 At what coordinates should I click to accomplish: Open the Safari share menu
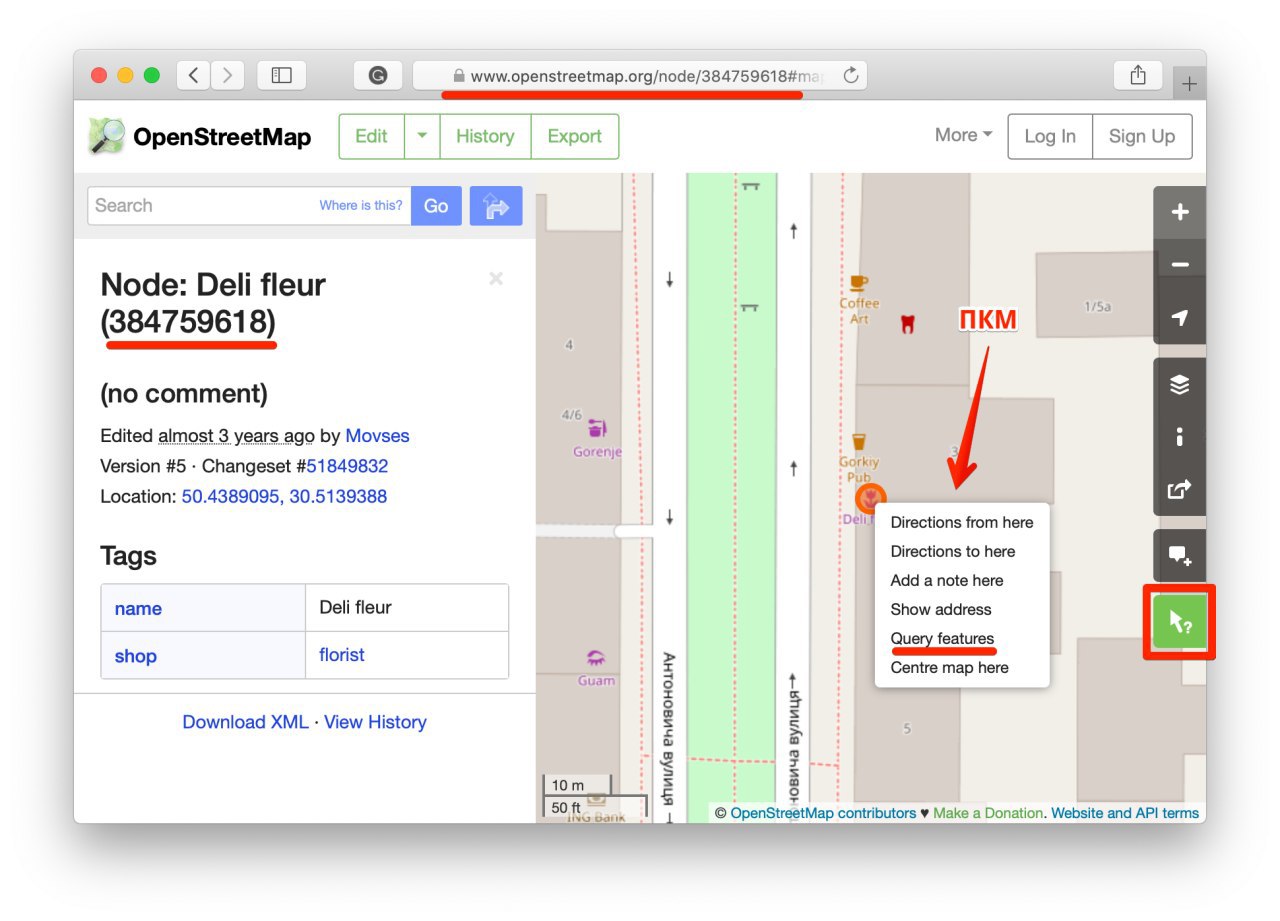(1138, 75)
